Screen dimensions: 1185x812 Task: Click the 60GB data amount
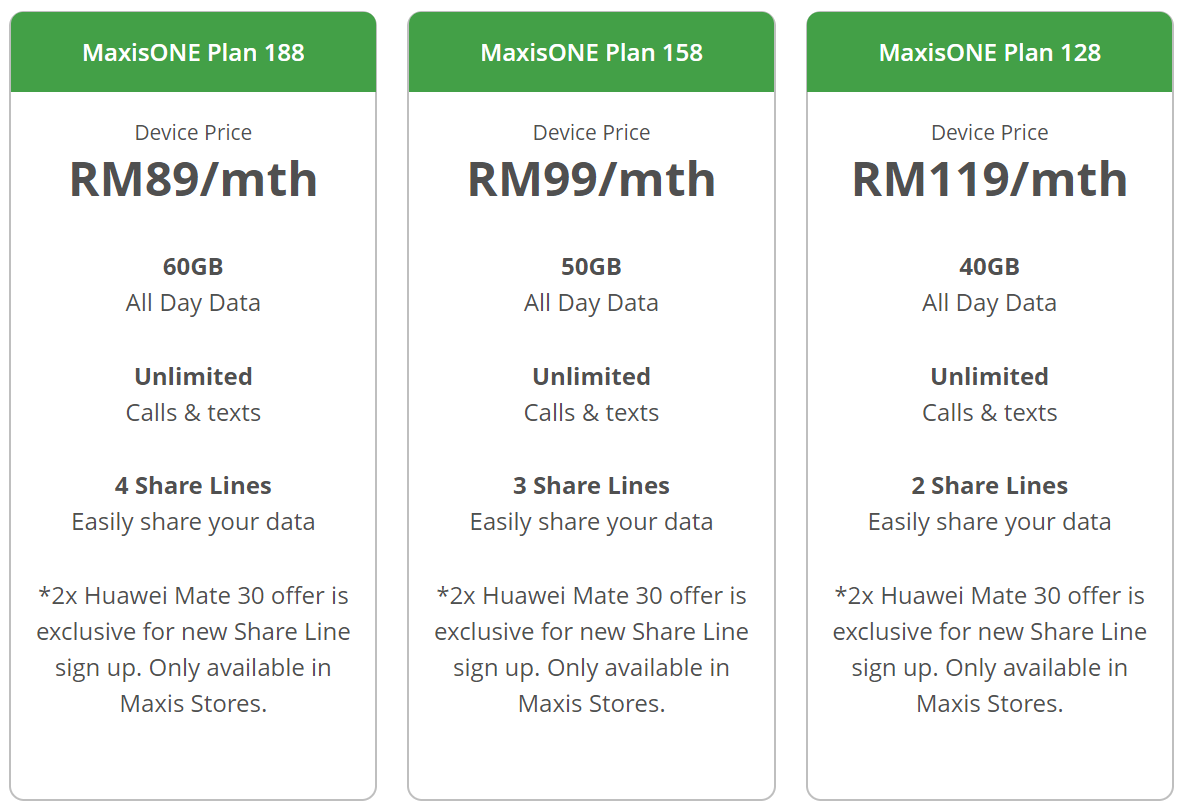click(193, 267)
